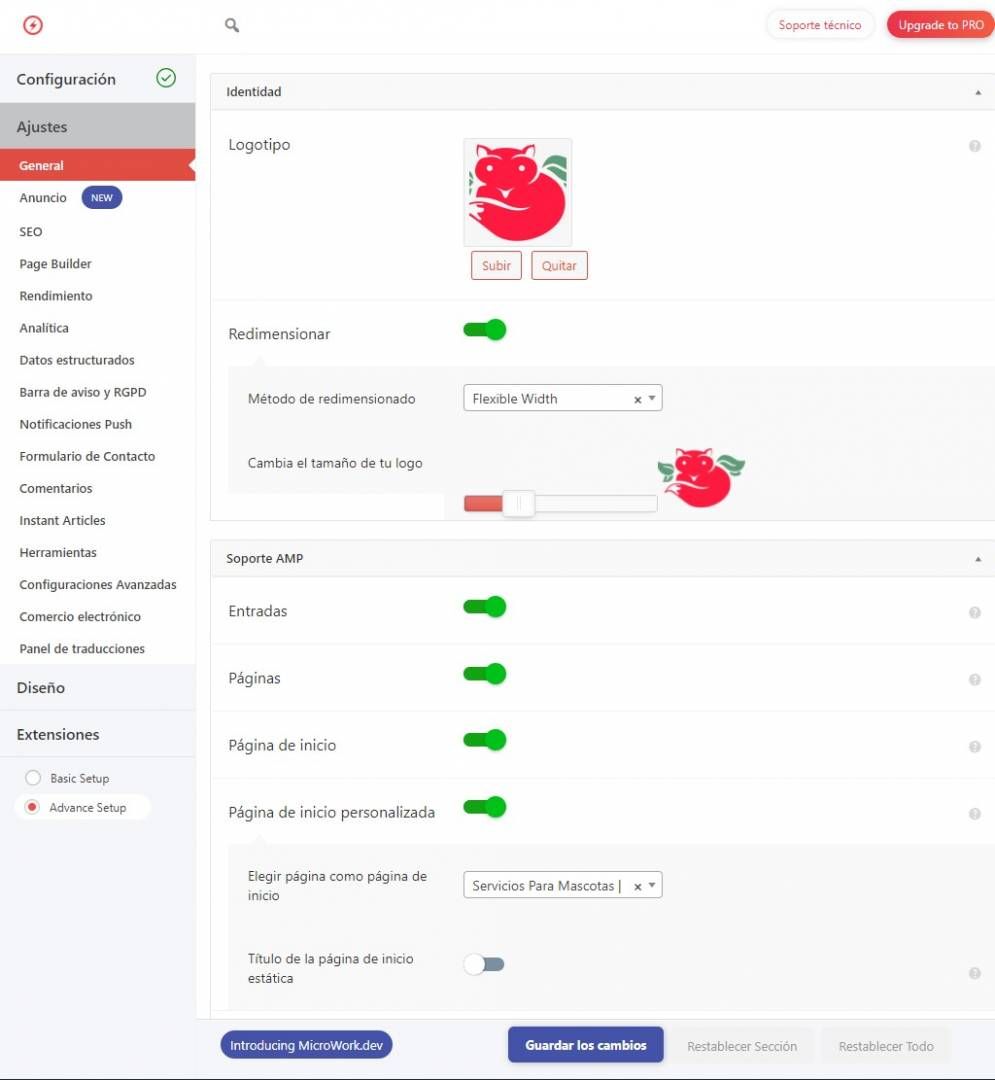Click the Restablecer Sección button
Image resolution: width=995 pixels, height=1080 pixels.
pyautogui.click(x=742, y=1046)
